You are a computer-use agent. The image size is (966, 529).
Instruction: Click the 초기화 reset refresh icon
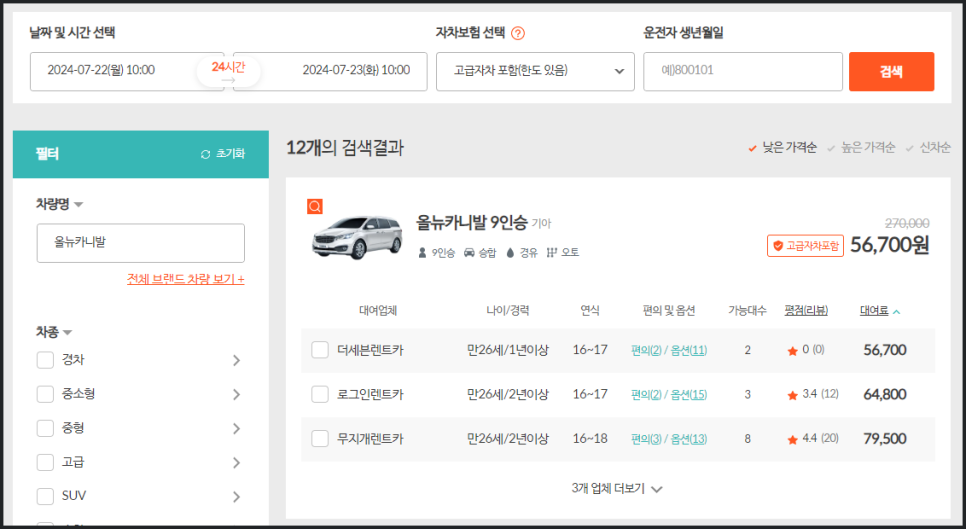click(206, 154)
